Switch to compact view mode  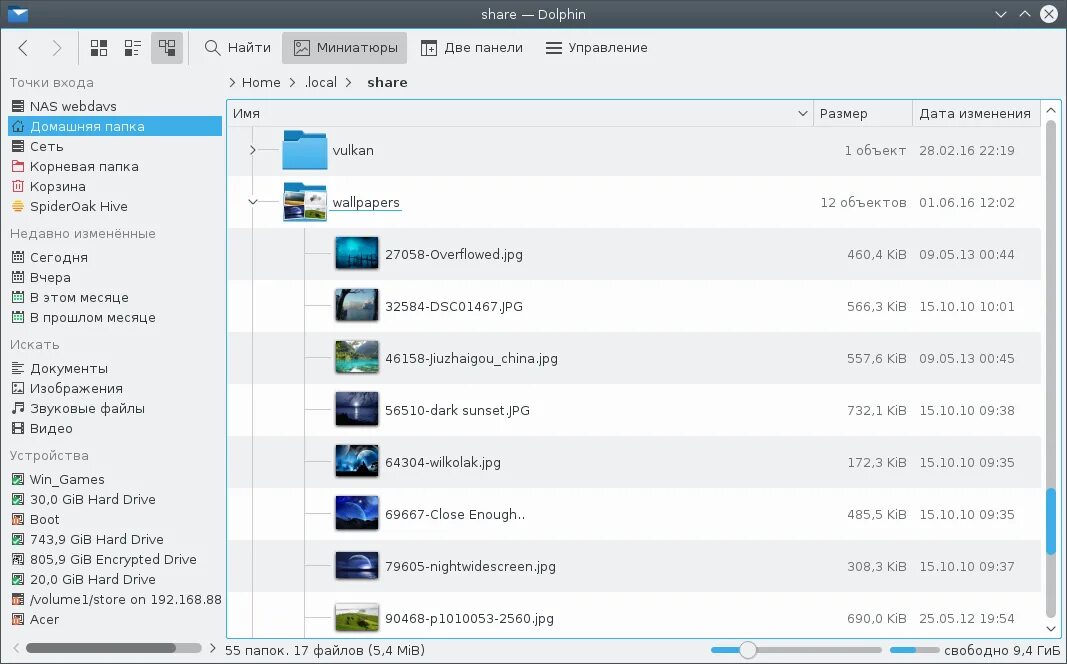click(133, 48)
